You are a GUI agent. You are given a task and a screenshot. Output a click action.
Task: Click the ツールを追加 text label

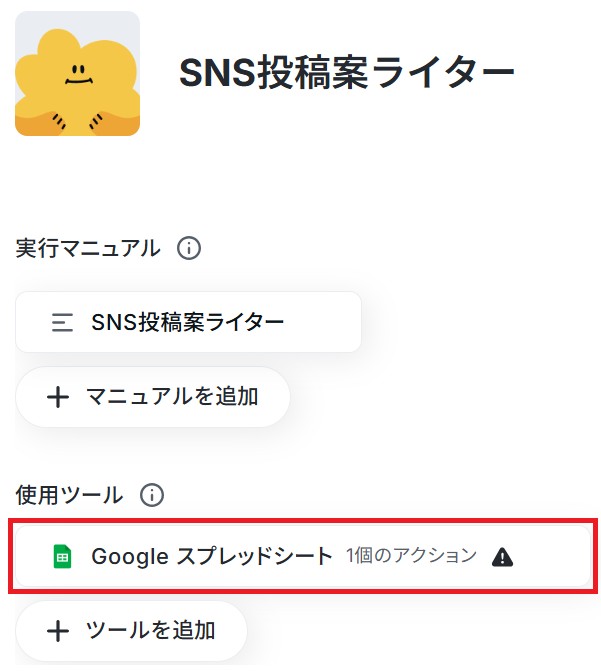[x=150, y=631]
